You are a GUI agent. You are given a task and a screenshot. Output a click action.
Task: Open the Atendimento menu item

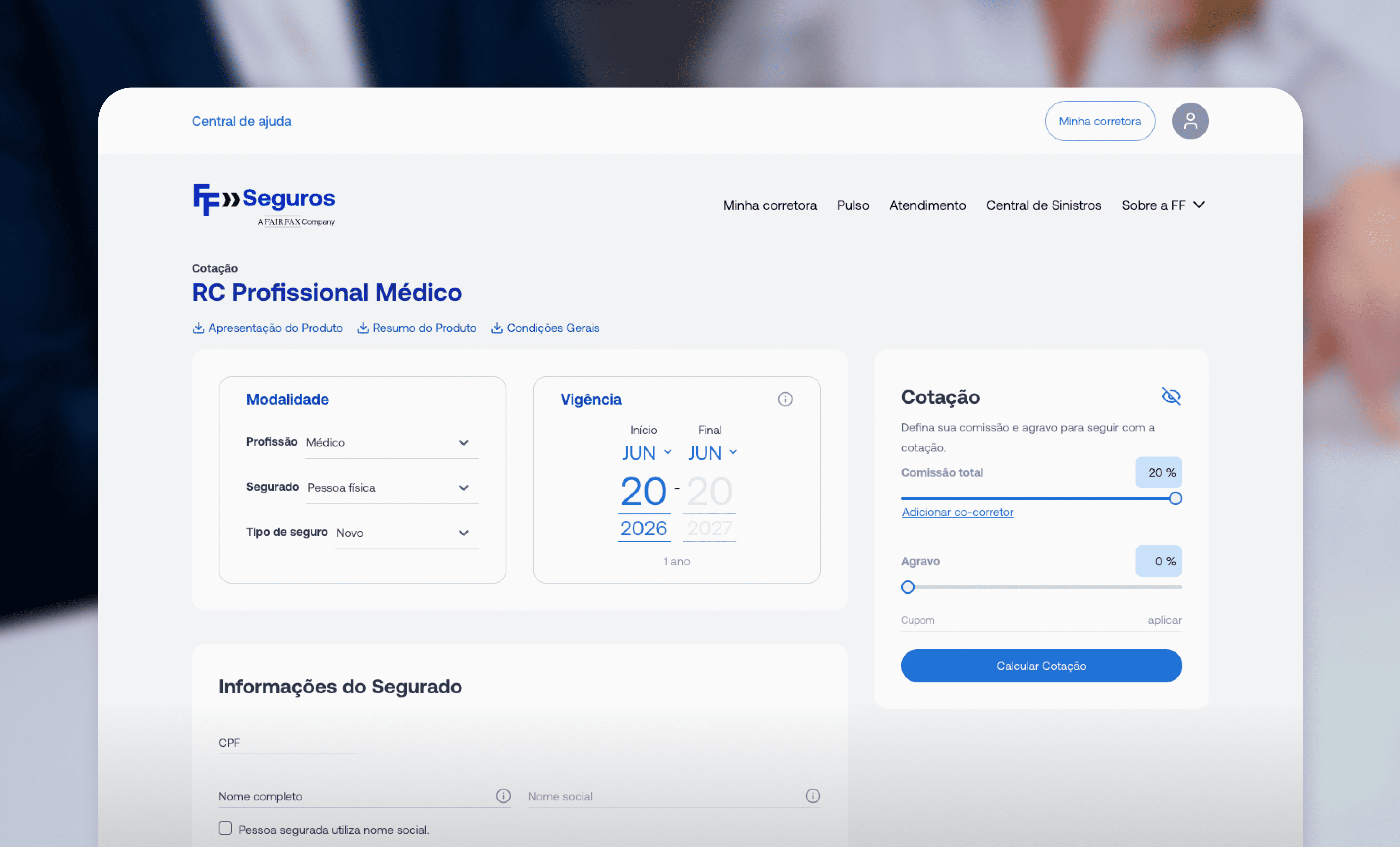coord(927,205)
